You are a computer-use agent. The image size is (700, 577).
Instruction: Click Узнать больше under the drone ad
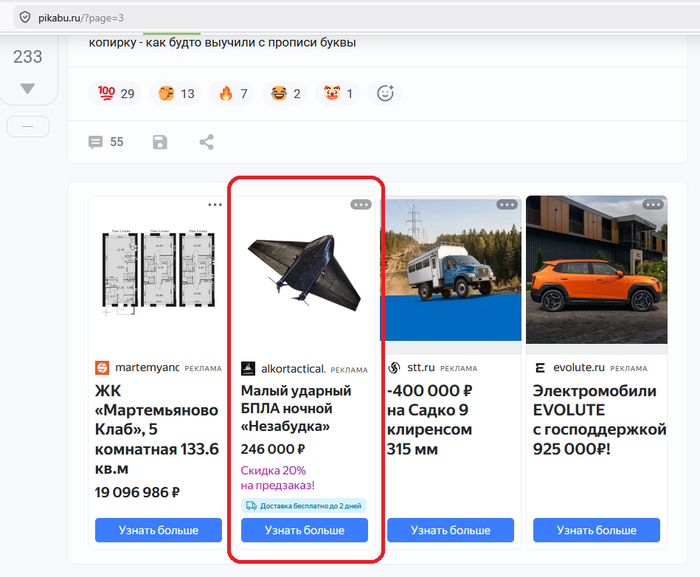304,530
